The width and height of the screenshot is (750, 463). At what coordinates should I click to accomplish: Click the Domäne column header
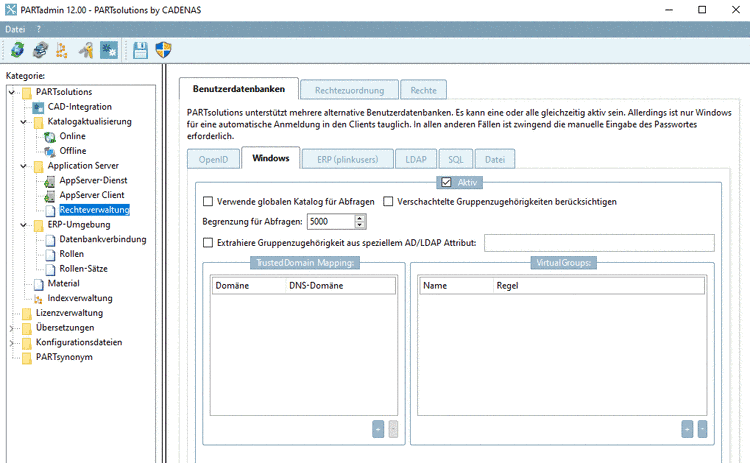coord(249,286)
